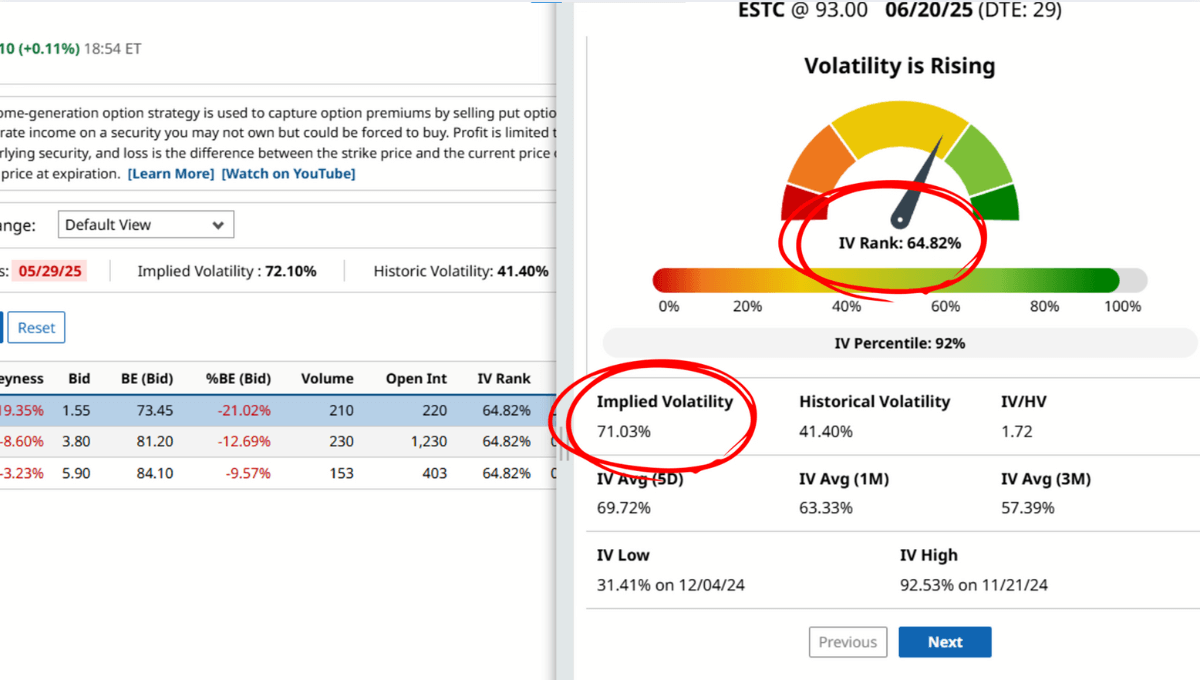Click the Previous button

point(848,642)
